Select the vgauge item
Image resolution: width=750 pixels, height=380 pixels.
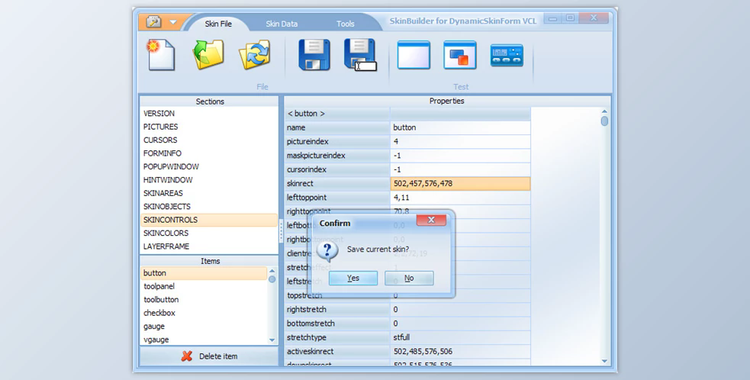(204, 339)
